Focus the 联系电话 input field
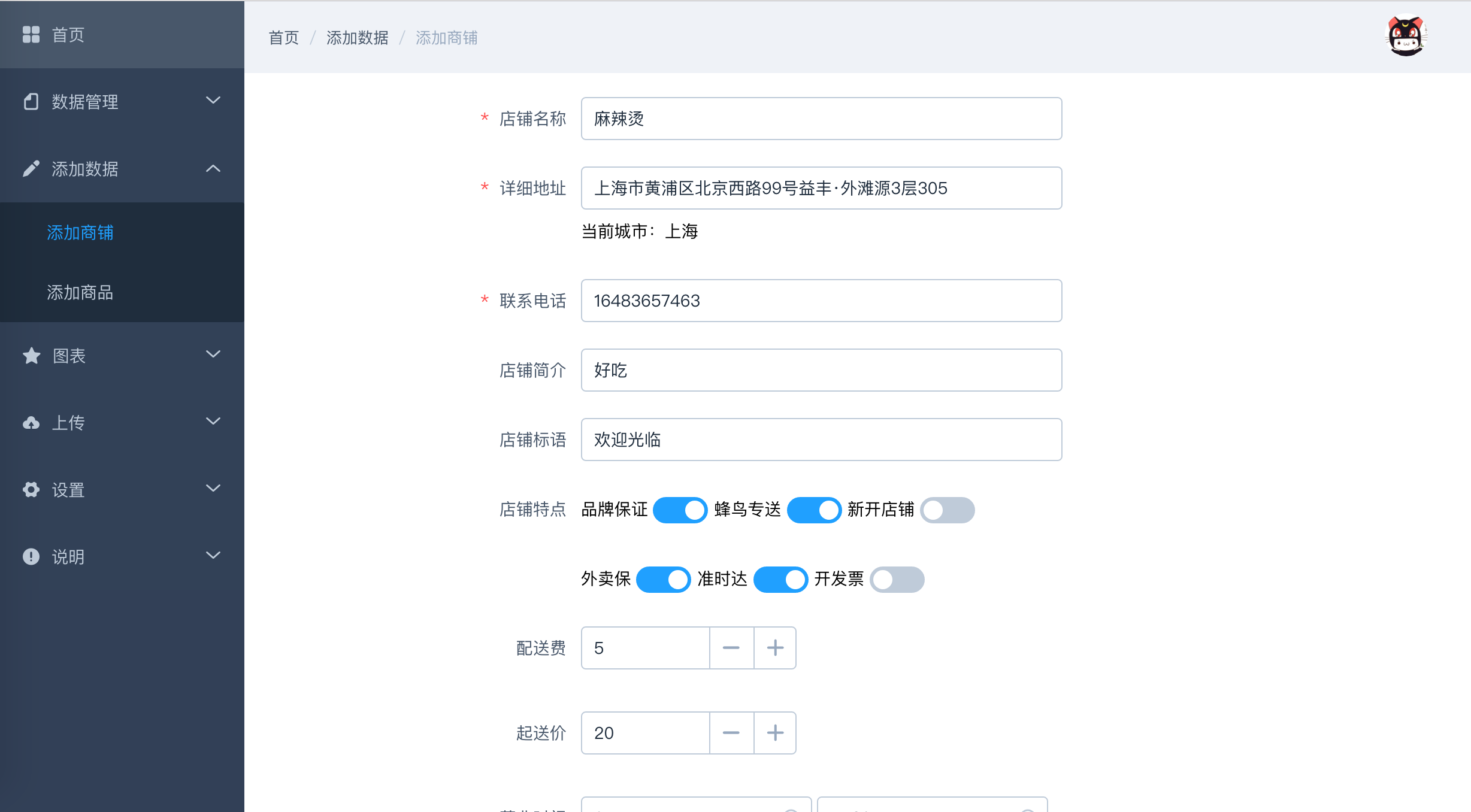This screenshot has height=812, width=1471. pos(822,301)
